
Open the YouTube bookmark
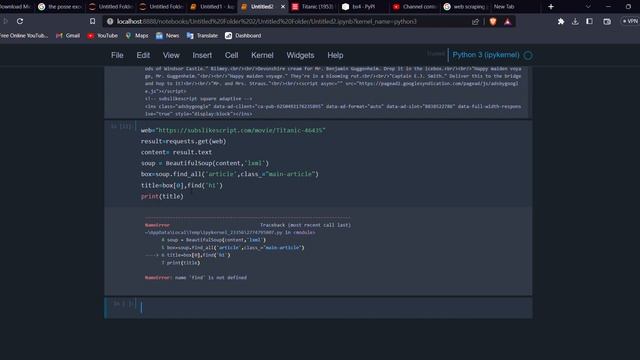pyautogui.click(x=102, y=36)
